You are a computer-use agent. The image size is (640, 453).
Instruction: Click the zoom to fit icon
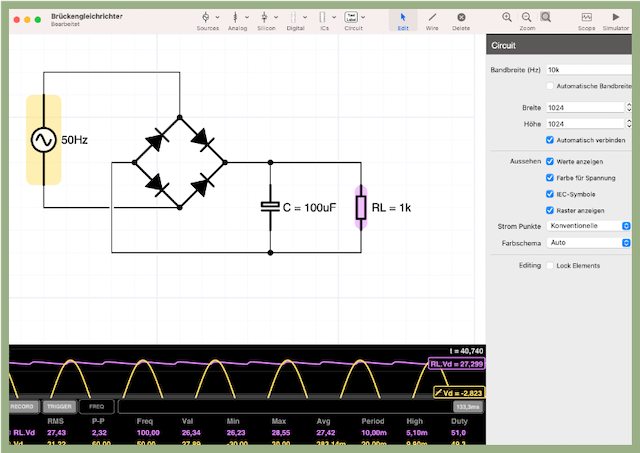coord(546,17)
